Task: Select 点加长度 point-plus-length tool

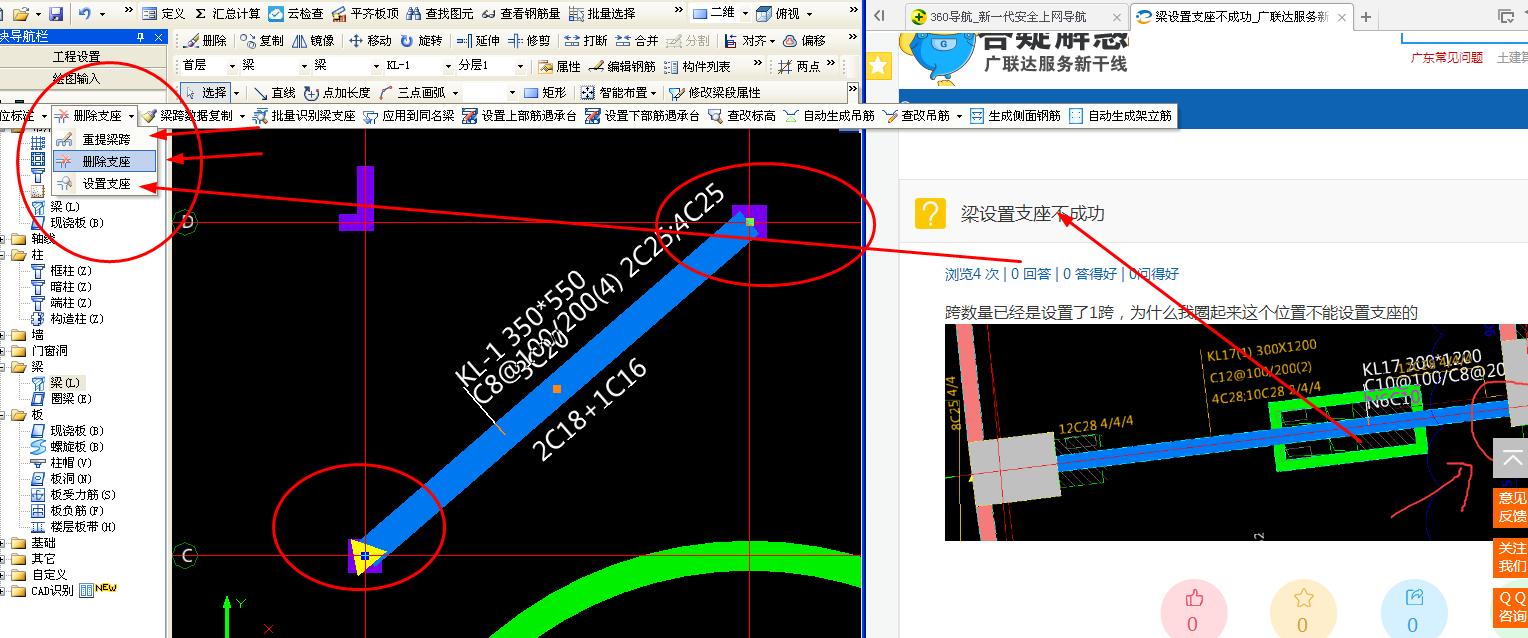Action: 336,93
